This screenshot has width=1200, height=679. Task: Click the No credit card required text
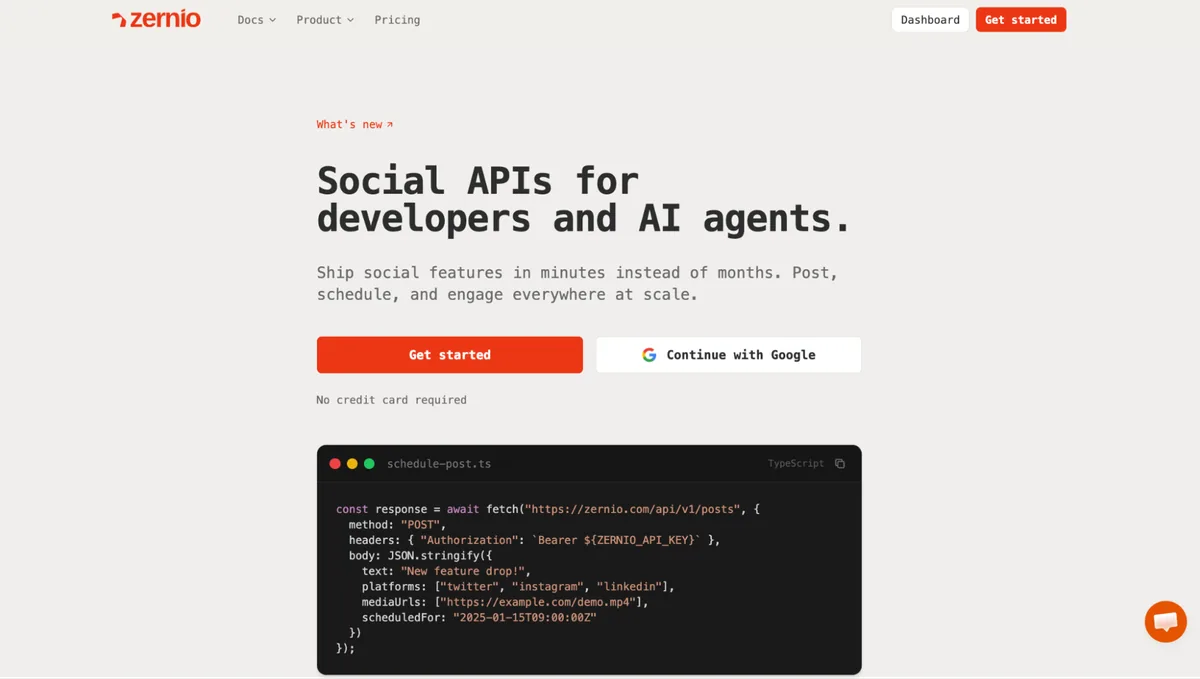(x=391, y=400)
